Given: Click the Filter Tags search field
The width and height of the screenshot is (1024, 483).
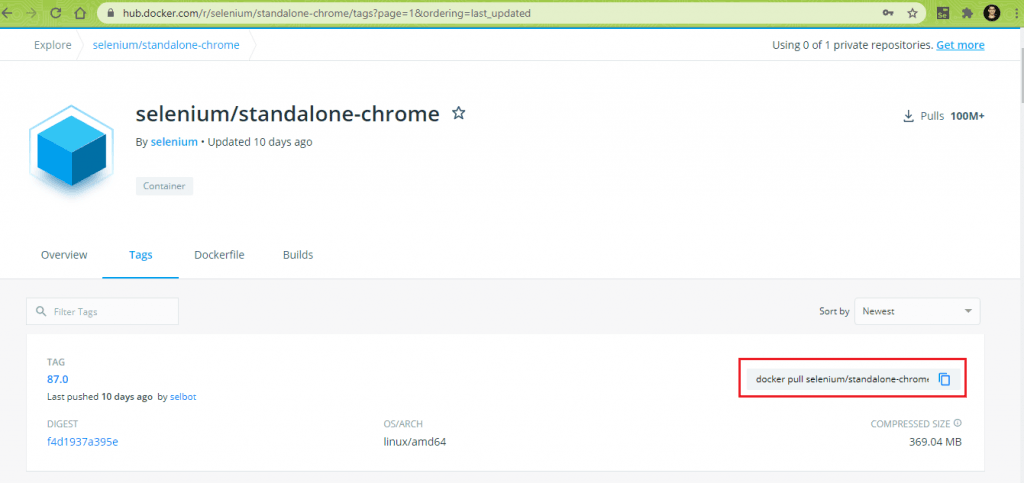Looking at the screenshot, I should coord(102,312).
